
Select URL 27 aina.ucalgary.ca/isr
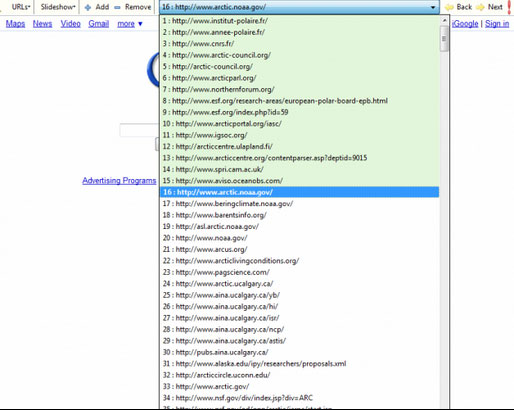tap(299, 318)
